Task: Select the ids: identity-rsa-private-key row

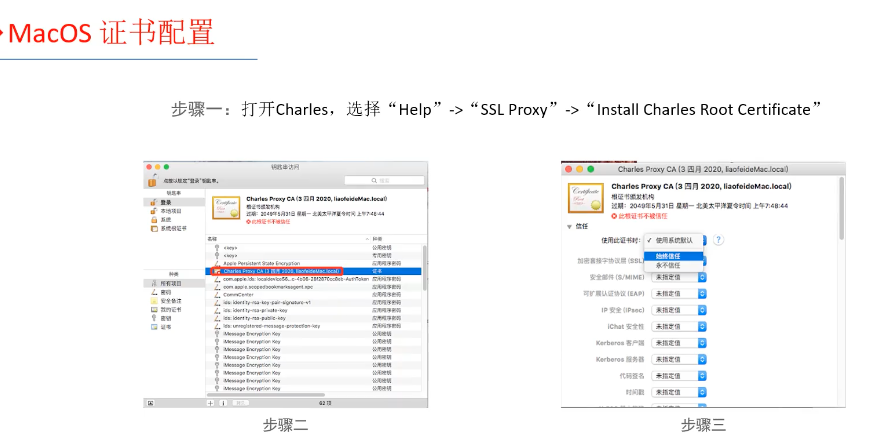Action: coord(314,310)
